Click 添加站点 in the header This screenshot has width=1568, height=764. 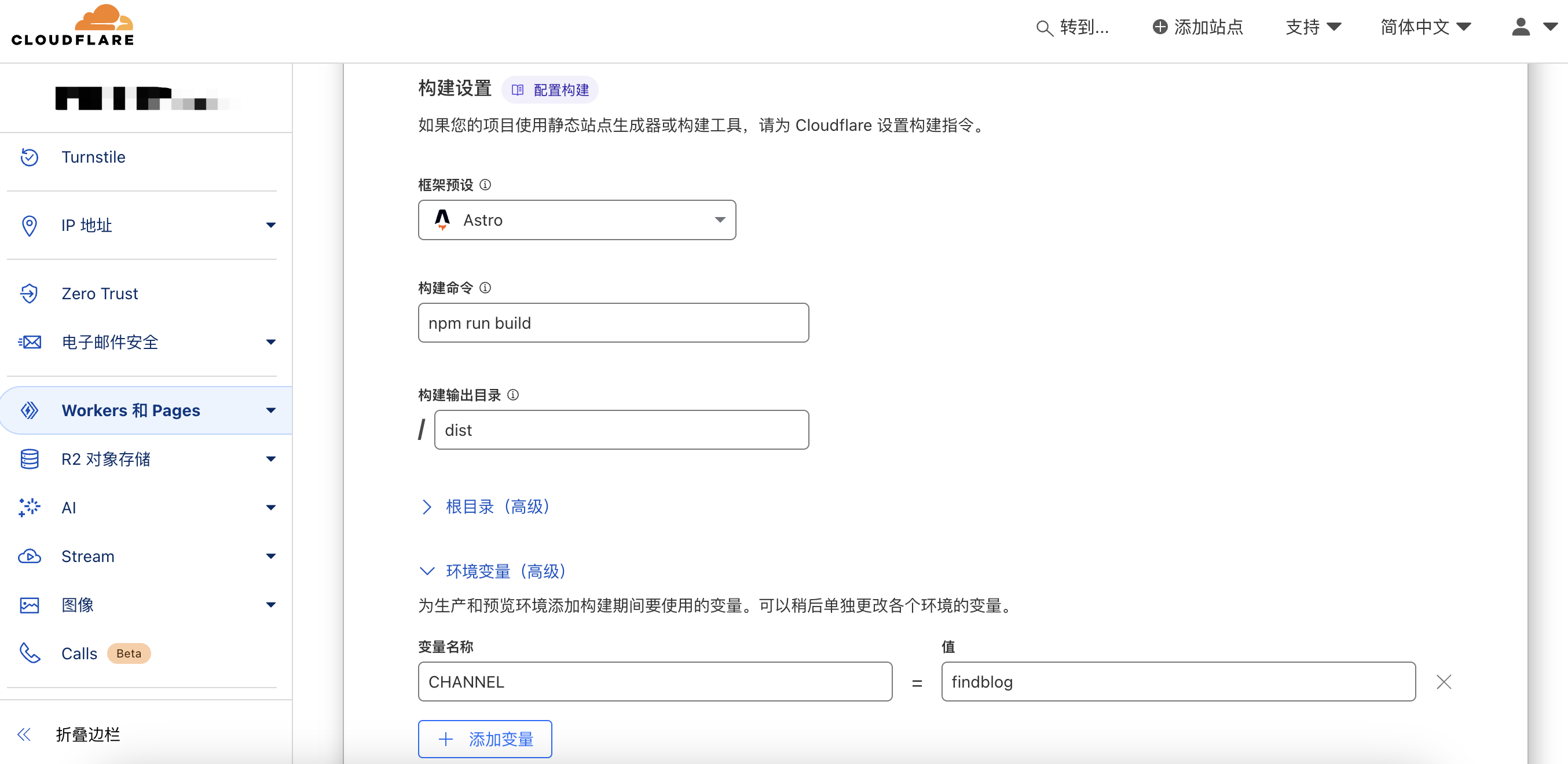(1197, 27)
